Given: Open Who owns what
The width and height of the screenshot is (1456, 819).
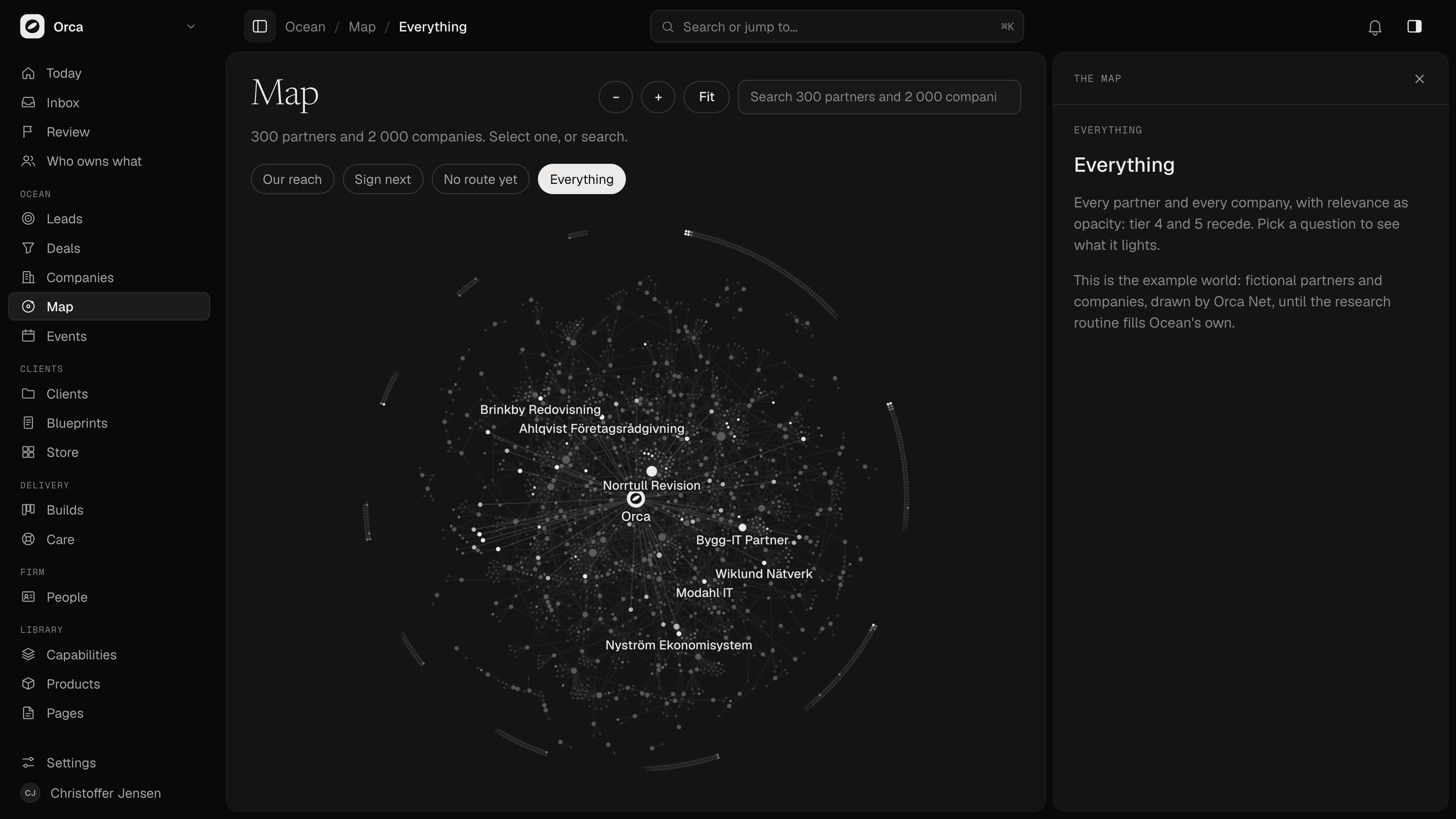Looking at the screenshot, I should (109, 162).
